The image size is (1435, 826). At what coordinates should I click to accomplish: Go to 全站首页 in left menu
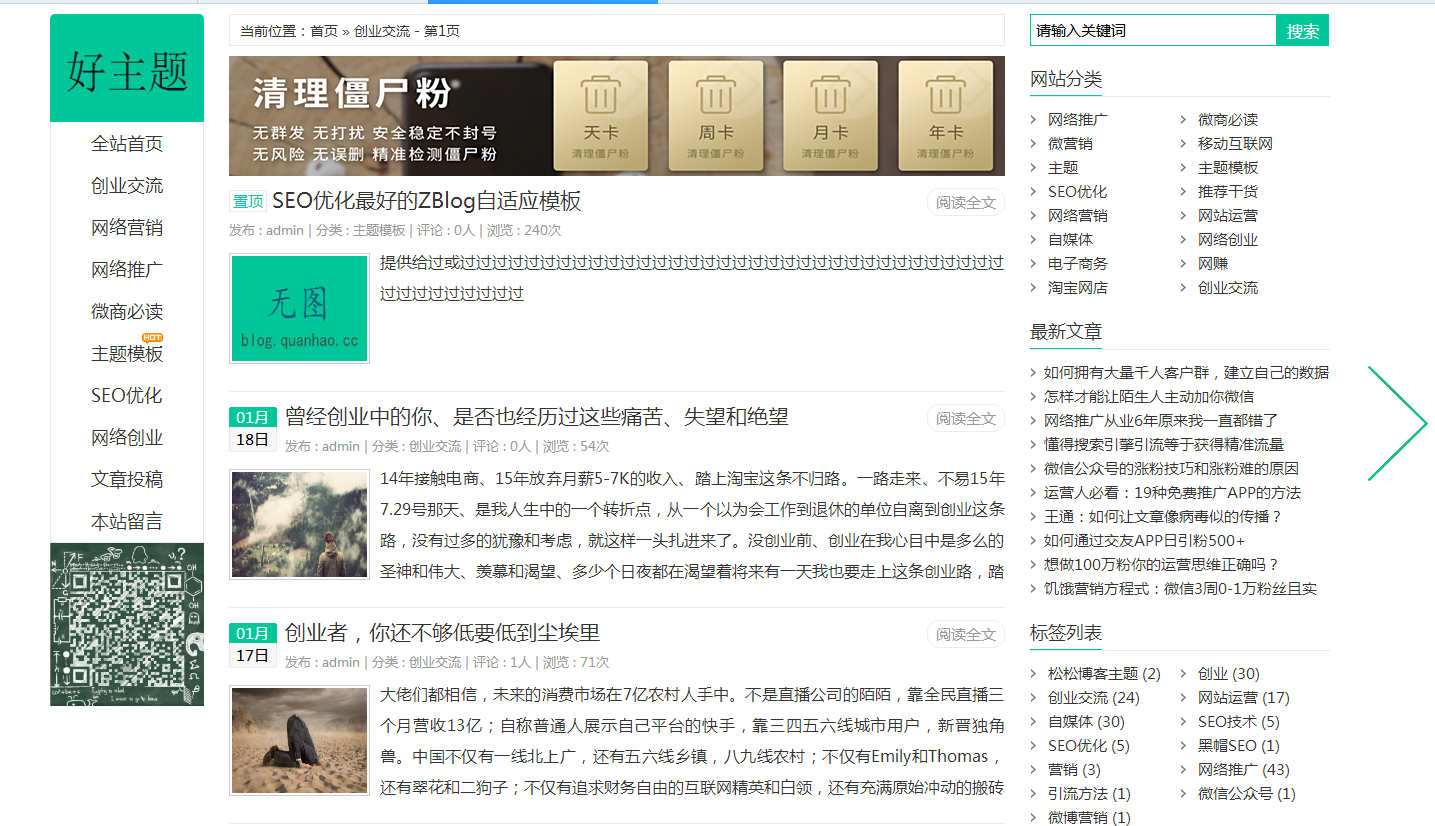tap(127, 144)
